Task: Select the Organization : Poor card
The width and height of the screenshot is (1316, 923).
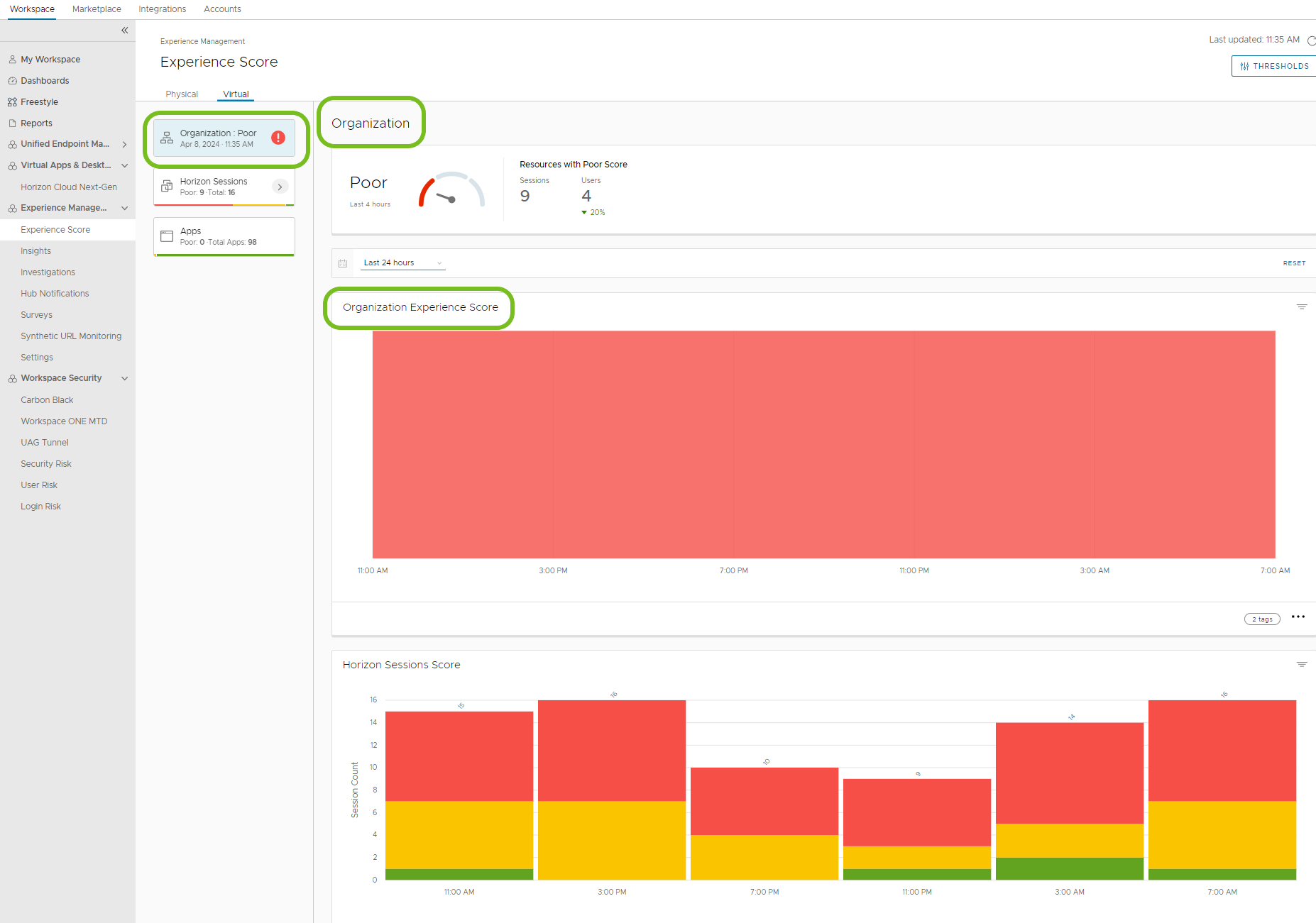Action: coord(224,138)
